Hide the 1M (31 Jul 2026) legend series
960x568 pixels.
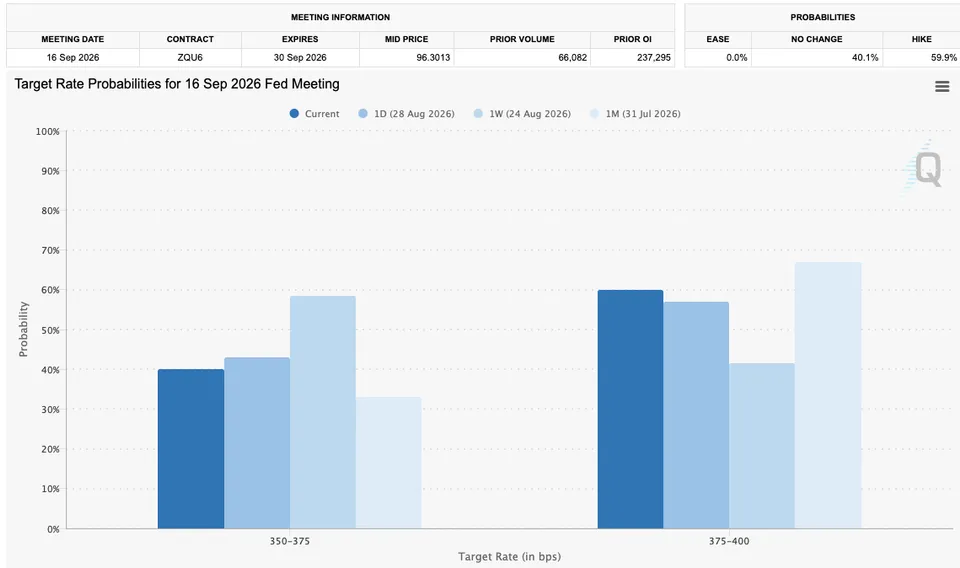point(635,113)
